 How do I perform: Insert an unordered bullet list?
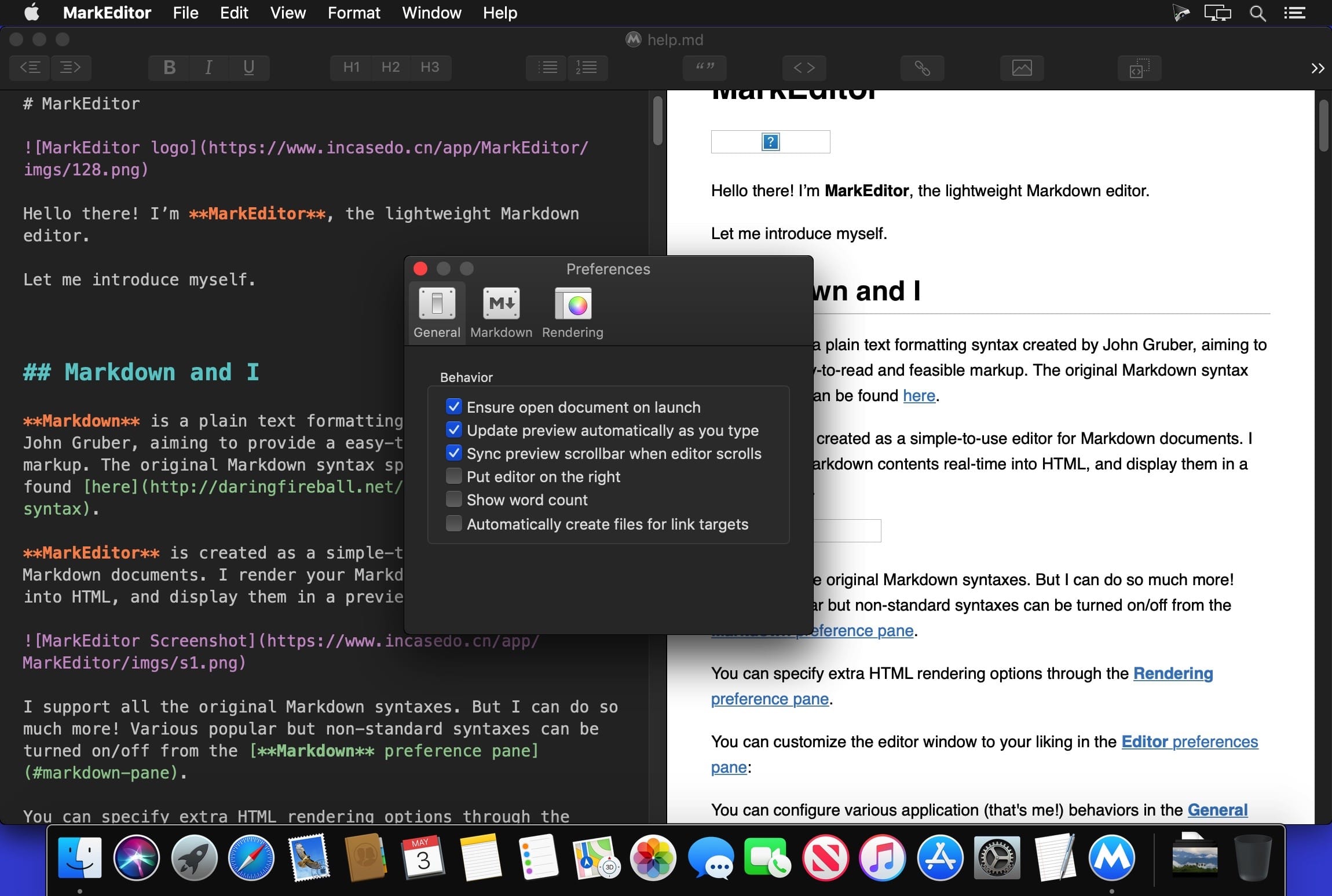coord(547,68)
